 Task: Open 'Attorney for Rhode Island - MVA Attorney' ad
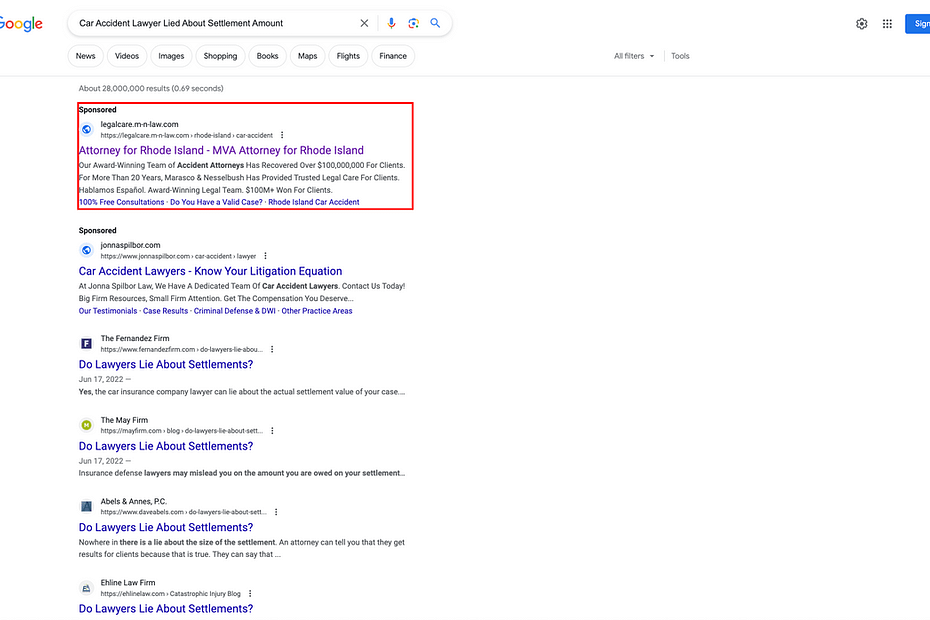(x=221, y=150)
